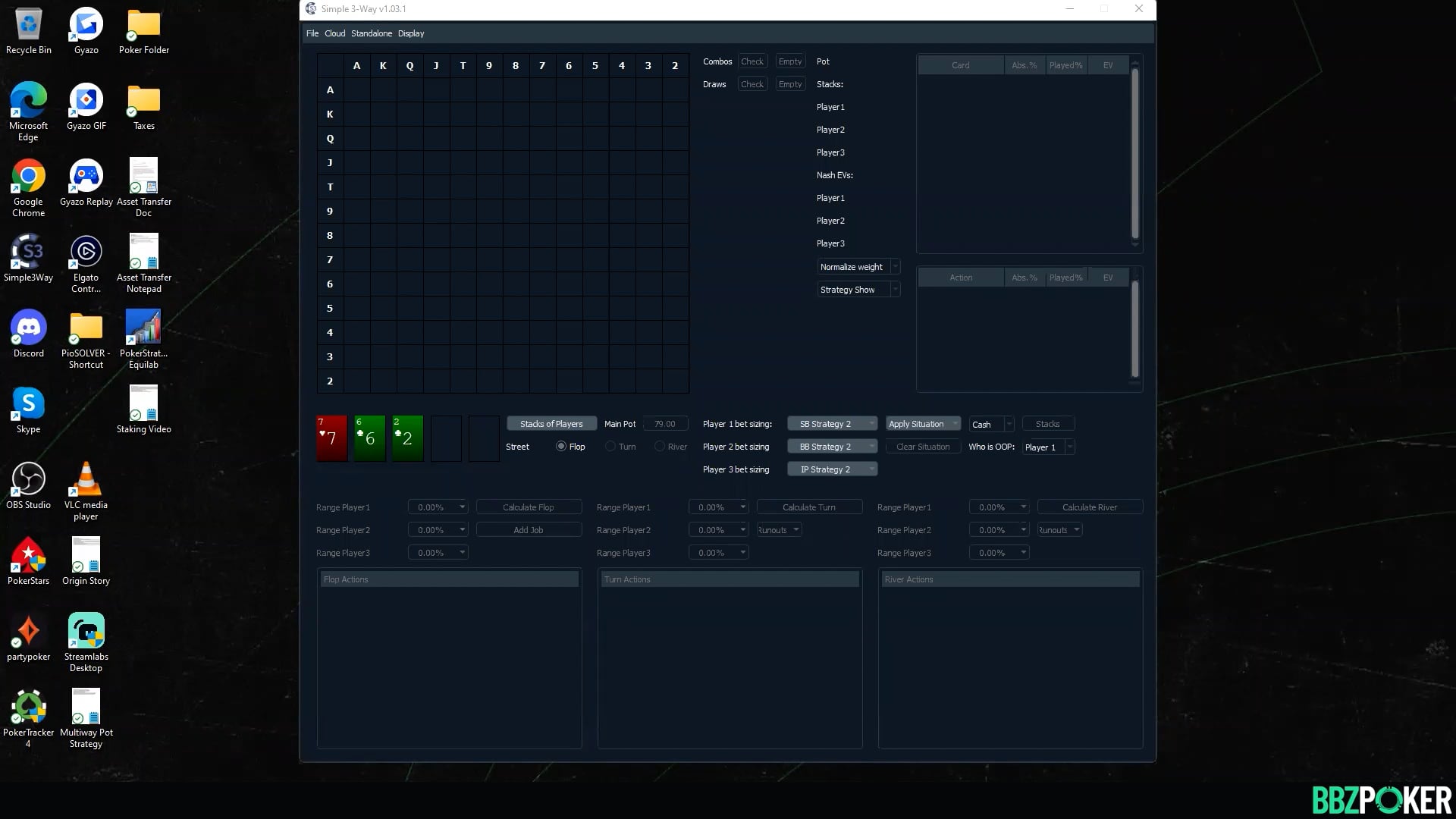Select the 6 of clubs flop card
Screen dimensions: 1456x819
pos(369,438)
